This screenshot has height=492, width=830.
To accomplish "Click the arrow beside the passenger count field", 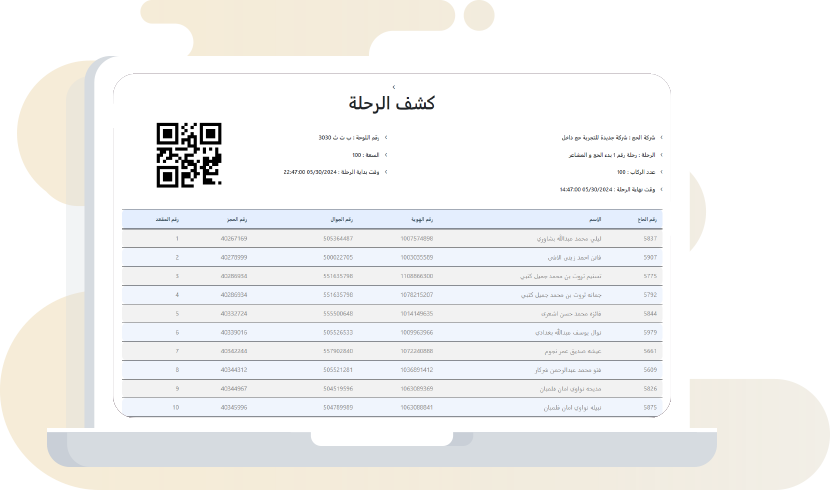I will click(x=661, y=172).
